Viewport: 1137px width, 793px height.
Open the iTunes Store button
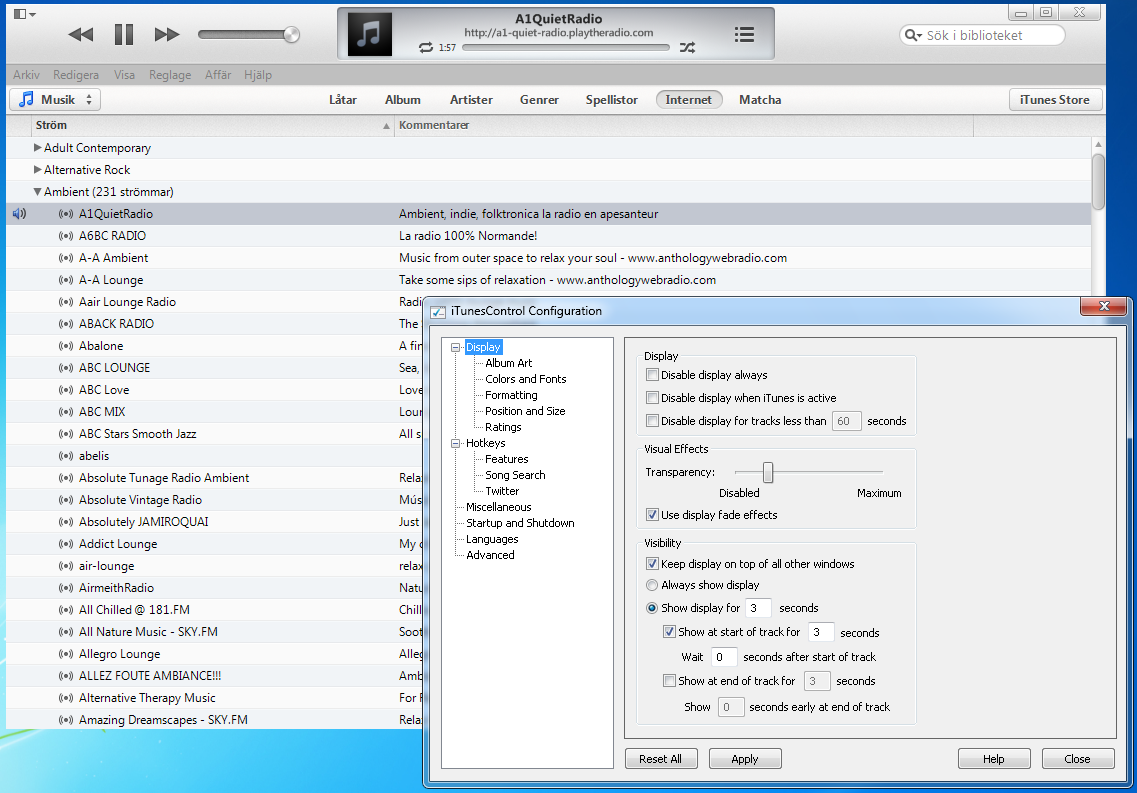pyautogui.click(x=1055, y=100)
